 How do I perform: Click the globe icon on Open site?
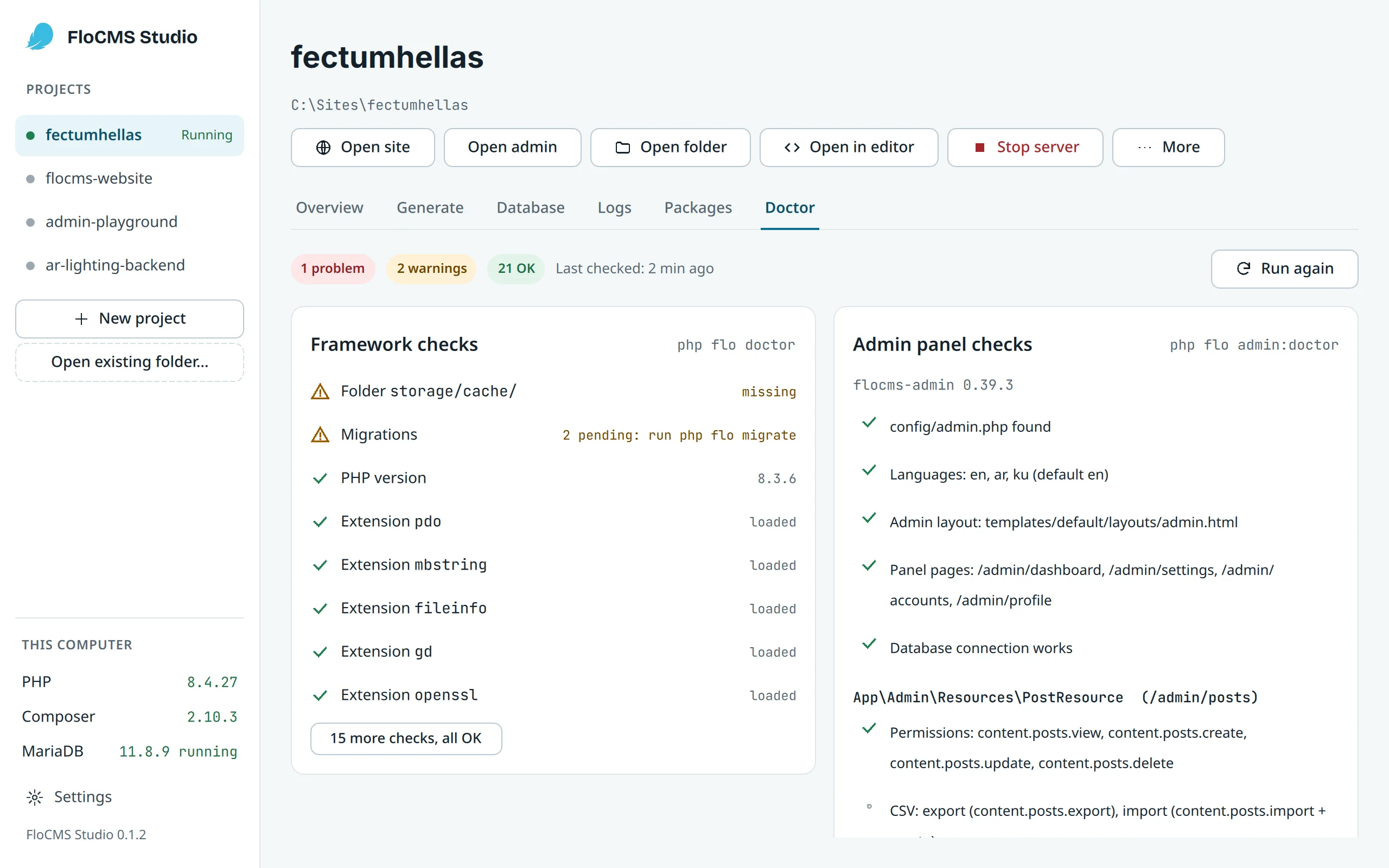(x=323, y=148)
